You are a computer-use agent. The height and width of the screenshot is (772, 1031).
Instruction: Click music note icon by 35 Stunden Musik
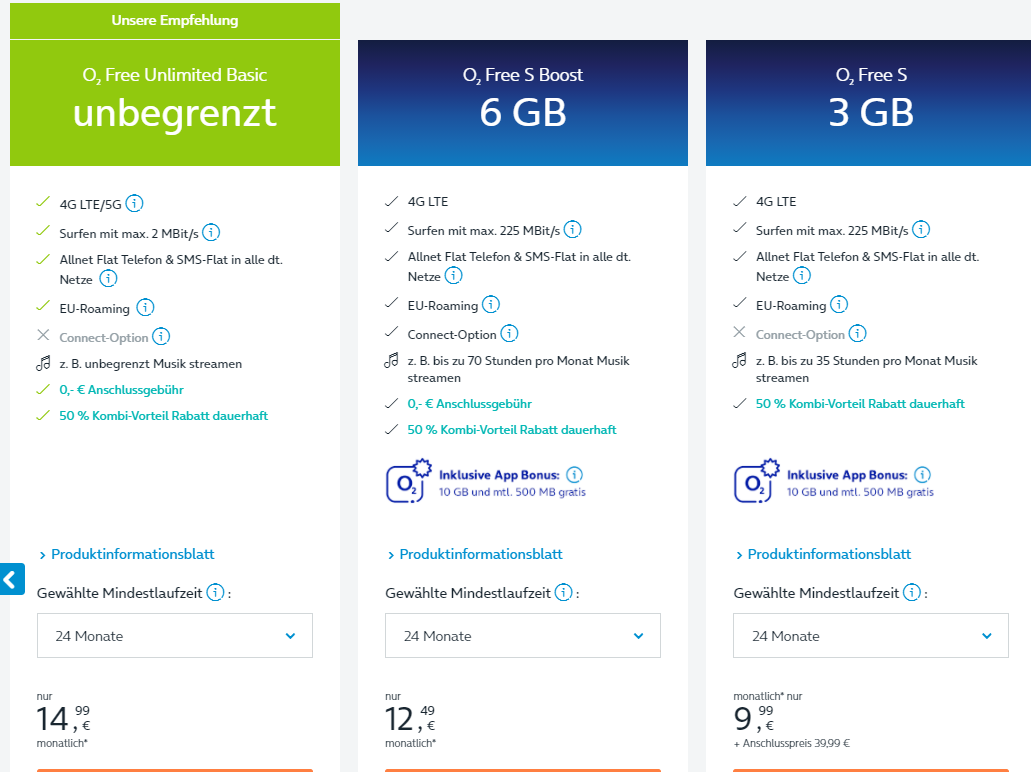[740, 360]
